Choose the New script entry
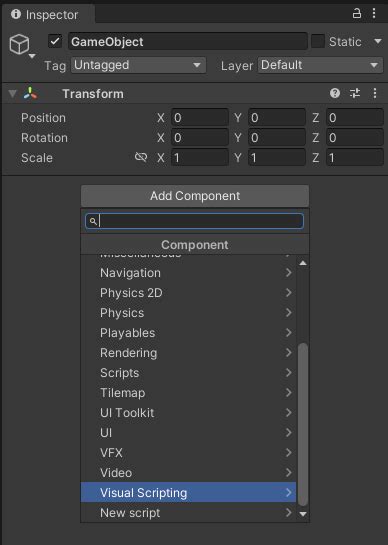The height and width of the screenshot is (545, 388). tap(188, 513)
